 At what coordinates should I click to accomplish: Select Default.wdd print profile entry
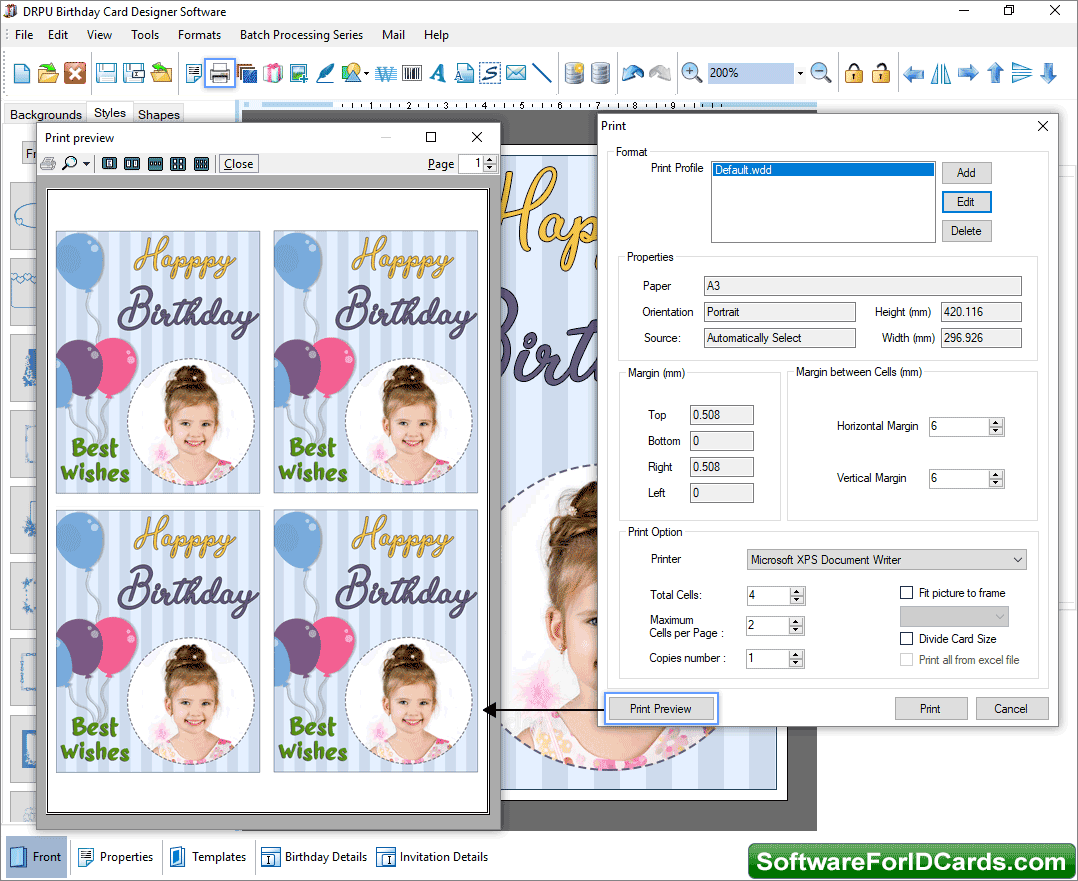click(823, 170)
